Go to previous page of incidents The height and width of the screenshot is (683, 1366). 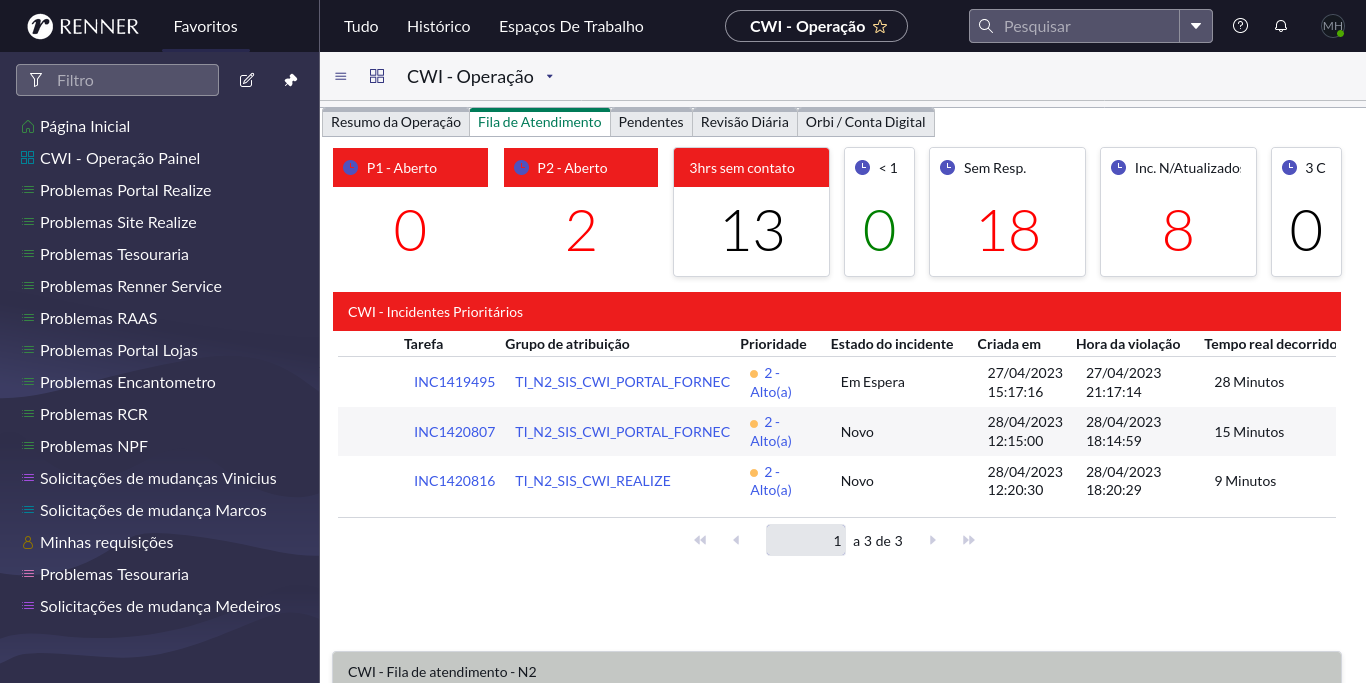(736, 540)
